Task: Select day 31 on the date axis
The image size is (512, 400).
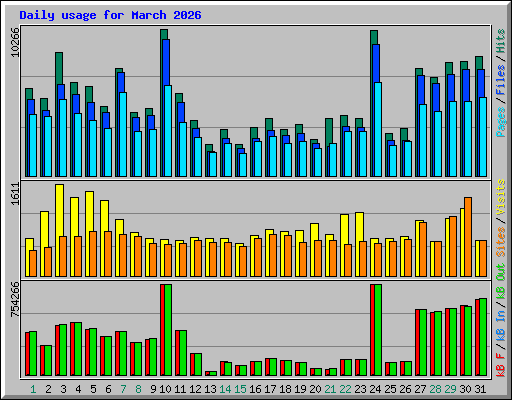Action: pos(480,389)
